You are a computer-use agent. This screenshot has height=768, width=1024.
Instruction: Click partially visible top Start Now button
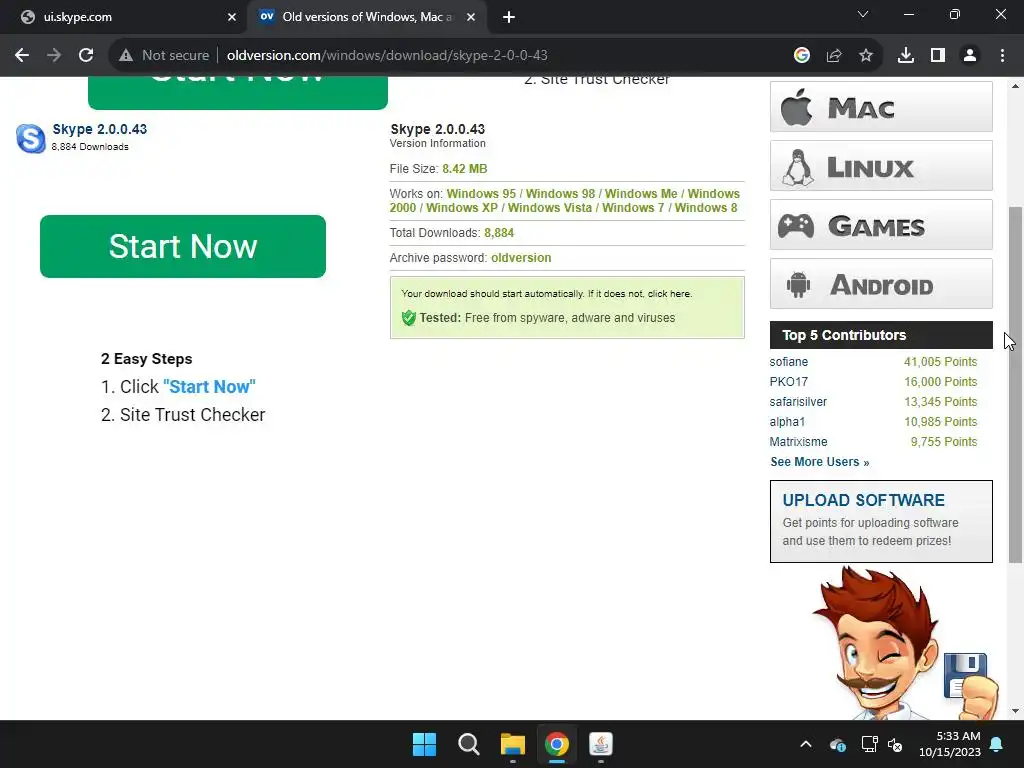(238, 93)
